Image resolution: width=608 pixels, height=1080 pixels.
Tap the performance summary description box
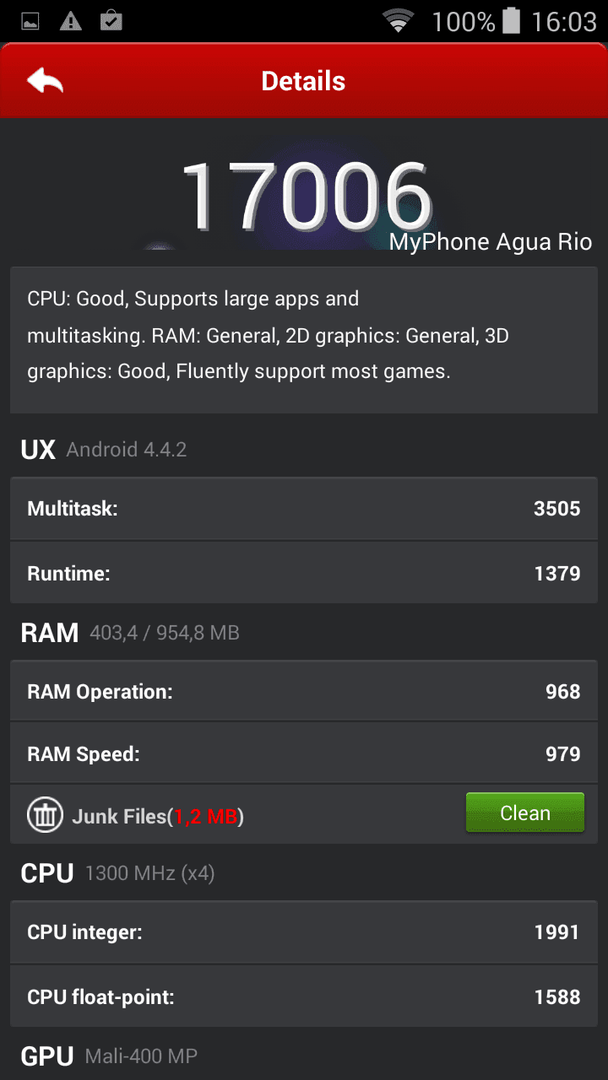pos(304,340)
